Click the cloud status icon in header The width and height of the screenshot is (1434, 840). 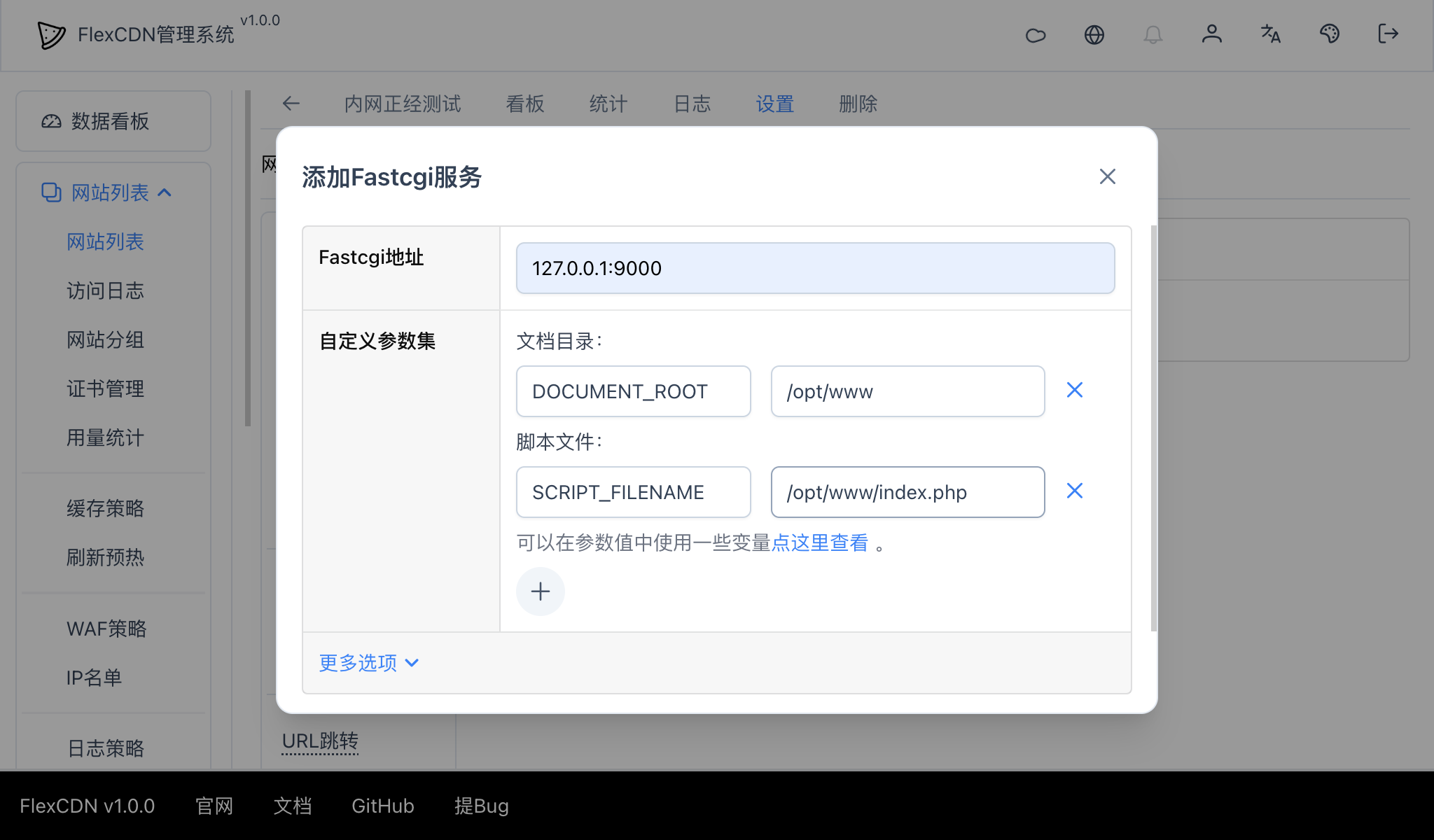click(1036, 34)
